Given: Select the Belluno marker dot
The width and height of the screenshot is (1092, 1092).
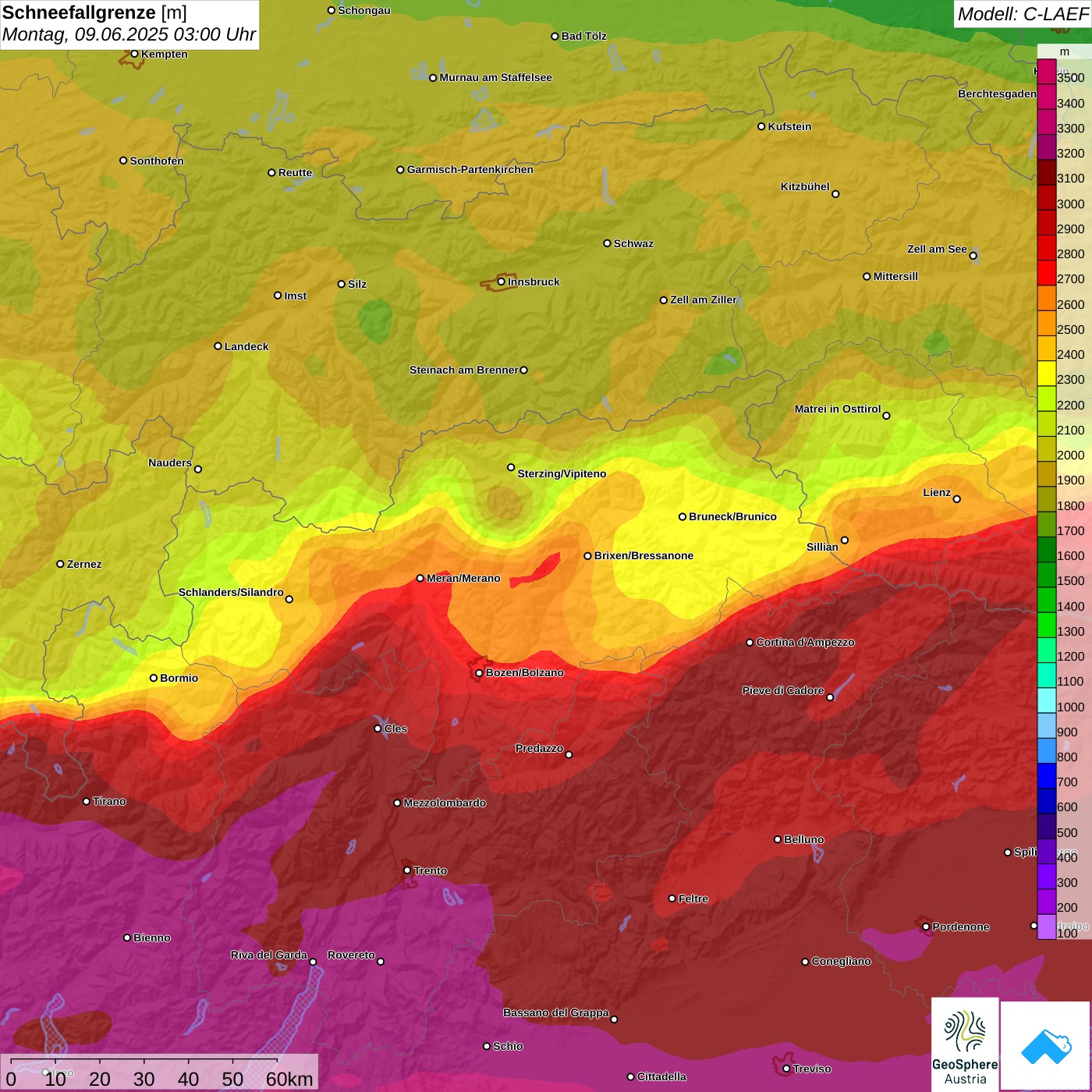Looking at the screenshot, I should click(x=777, y=839).
